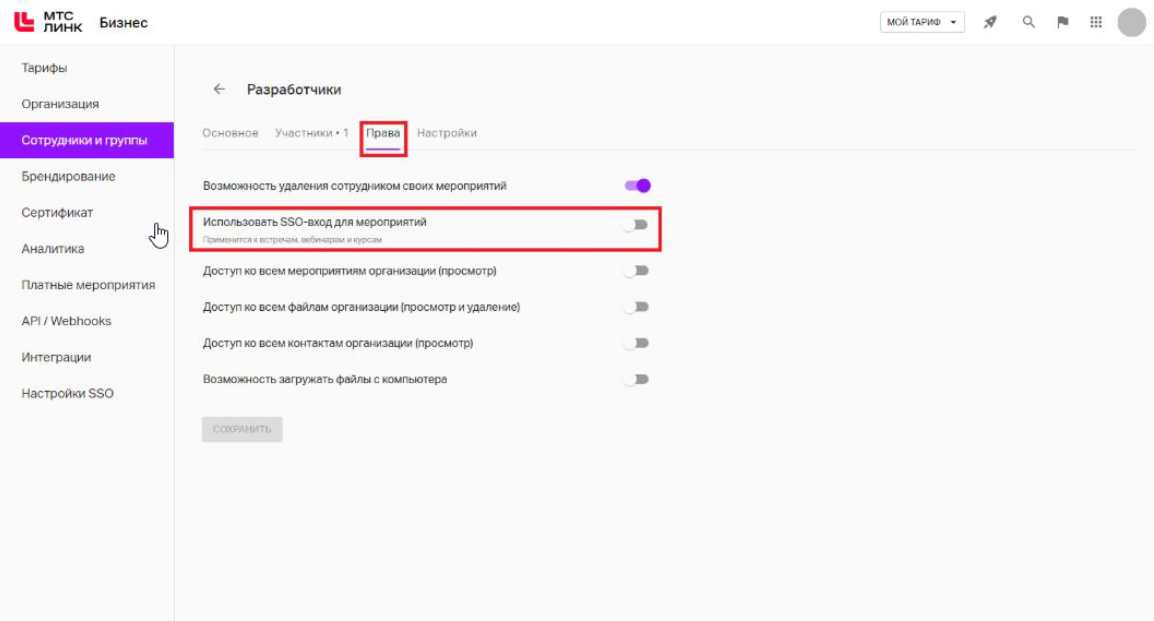The height and width of the screenshot is (621, 1154).
Task: Toggle uploading files from computer
Action: (x=636, y=379)
